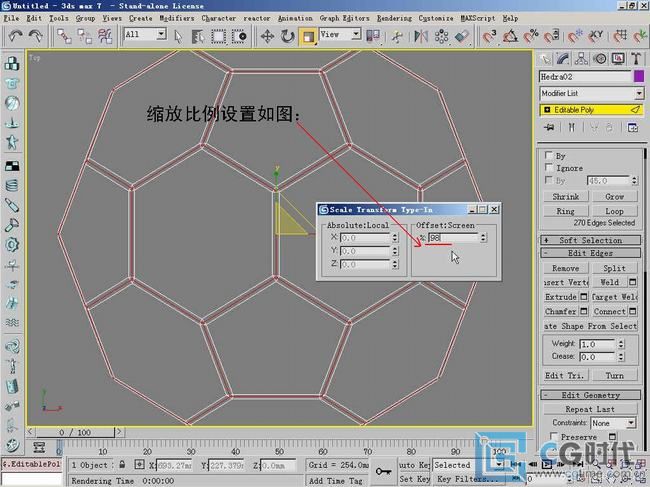Open Chamfer settings box button
This screenshot has height=487, width=650.
[584, 311]
